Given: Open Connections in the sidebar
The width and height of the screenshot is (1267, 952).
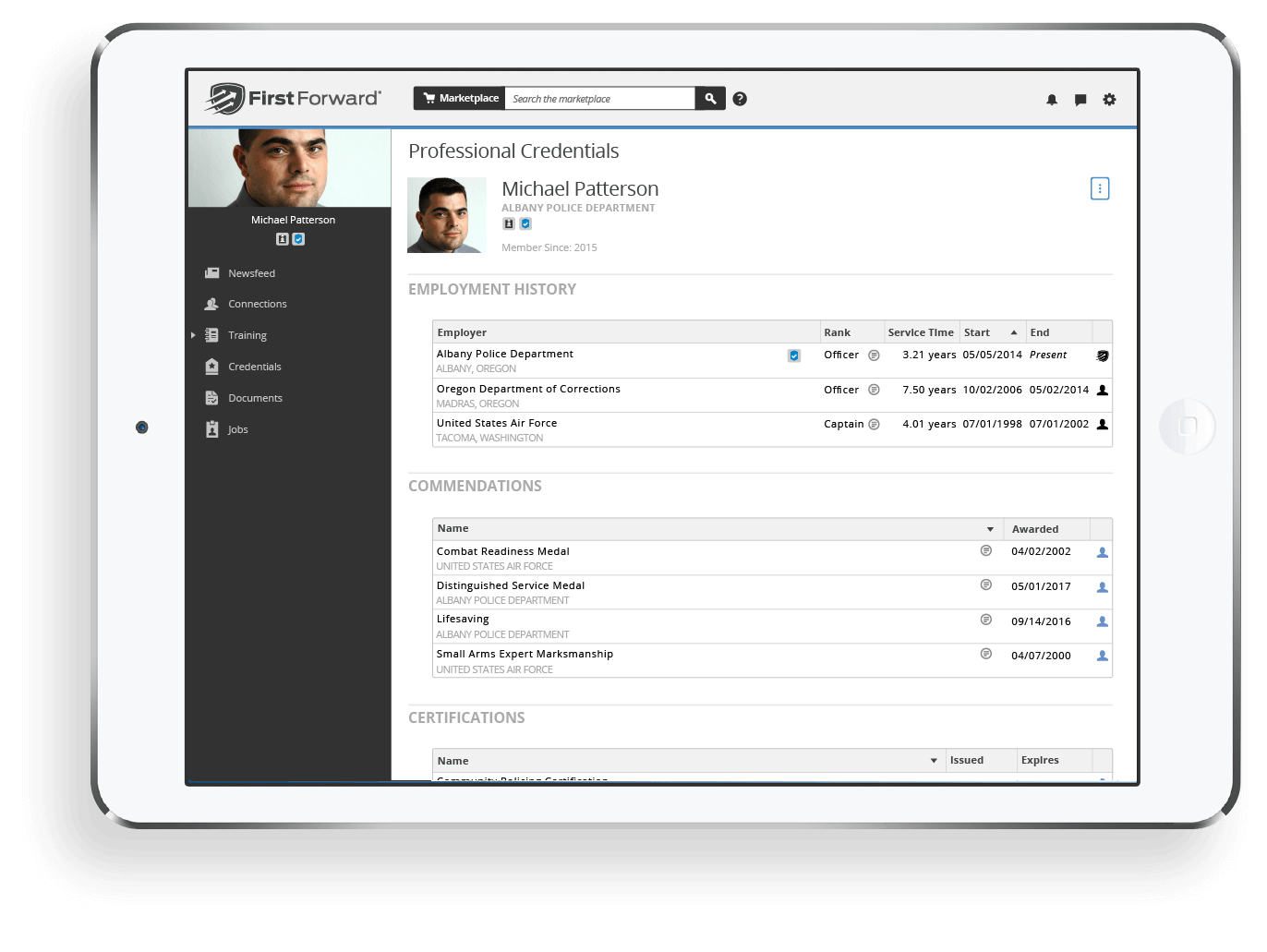Looking at the screenshot, I should click(x=258, y=304).
